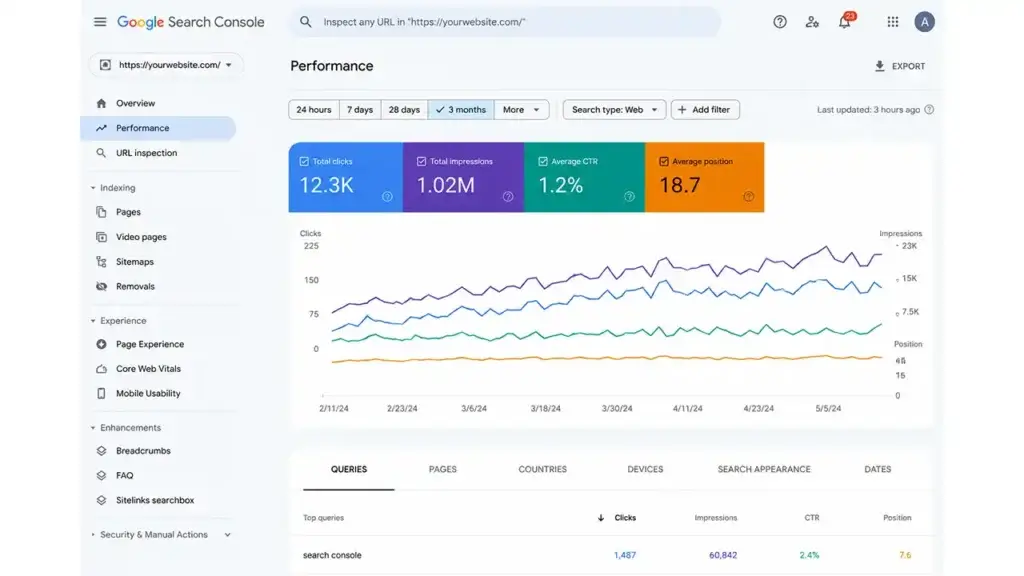Image resolution: width=1024 pixels, height=576 pixels.
Task: Click the Overview home icon
Action: click(101, 103)
